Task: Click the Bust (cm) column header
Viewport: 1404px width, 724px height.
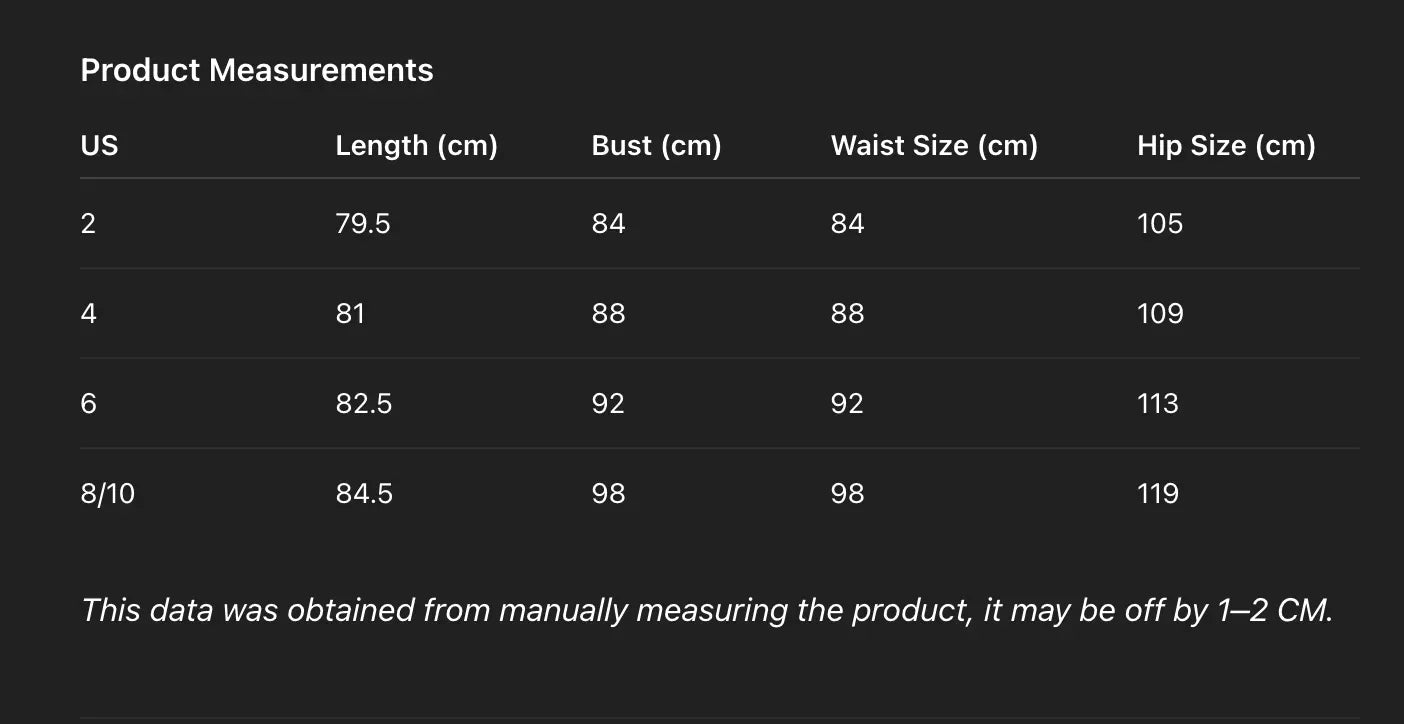Action: point(656,146)
